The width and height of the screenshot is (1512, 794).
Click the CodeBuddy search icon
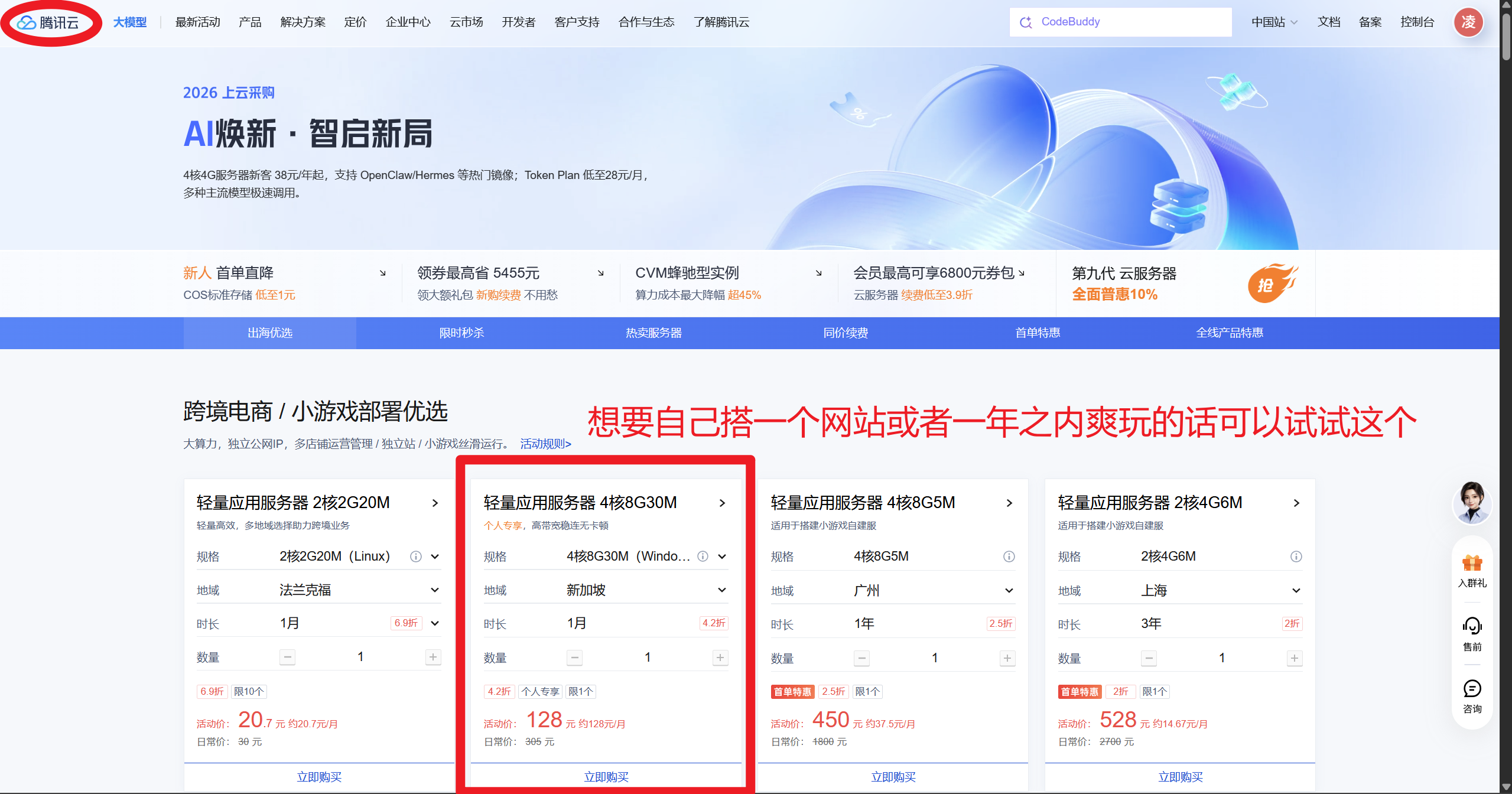click(1026, 22)
